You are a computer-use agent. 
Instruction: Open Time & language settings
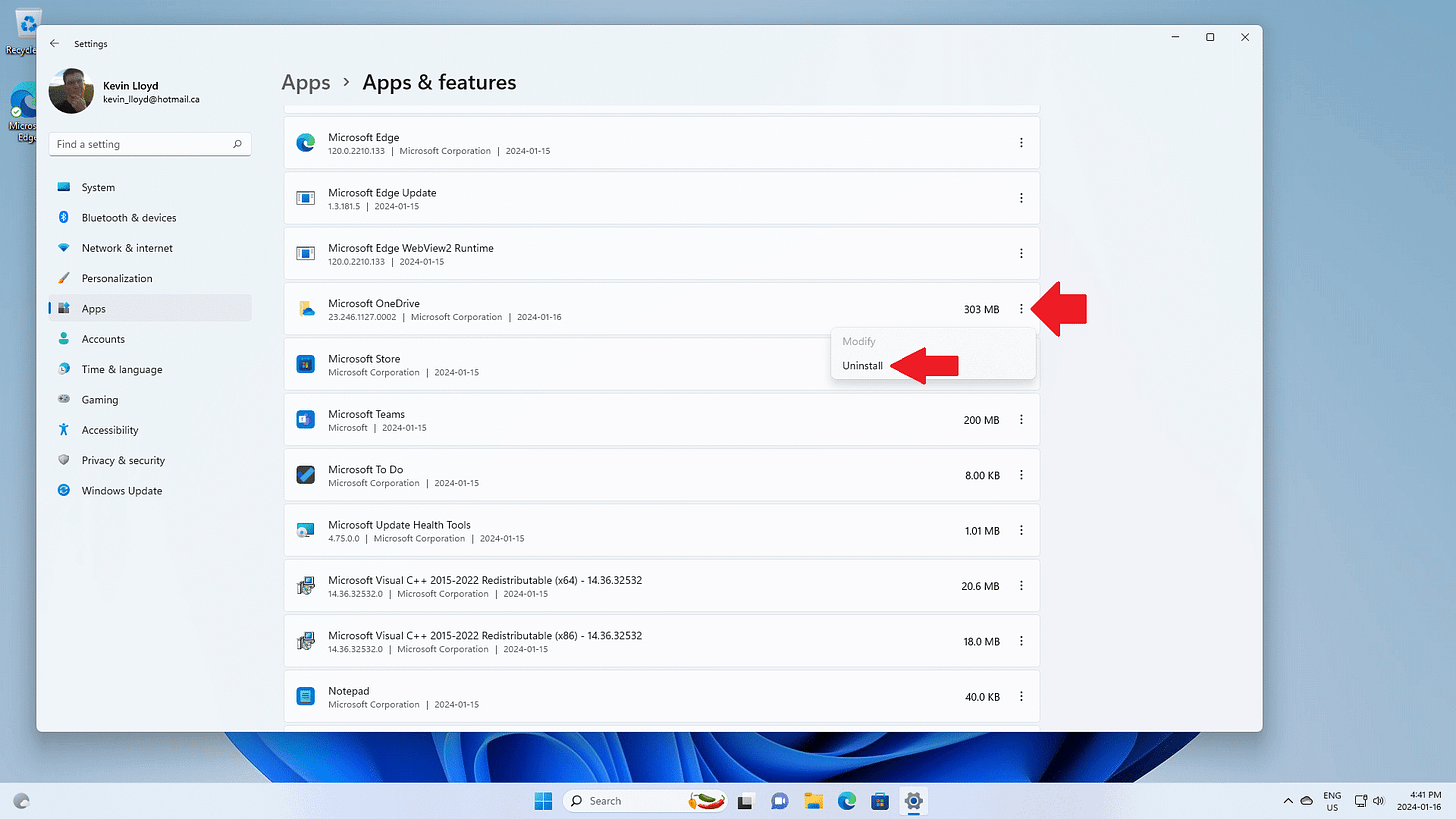(x=150, y=369)
